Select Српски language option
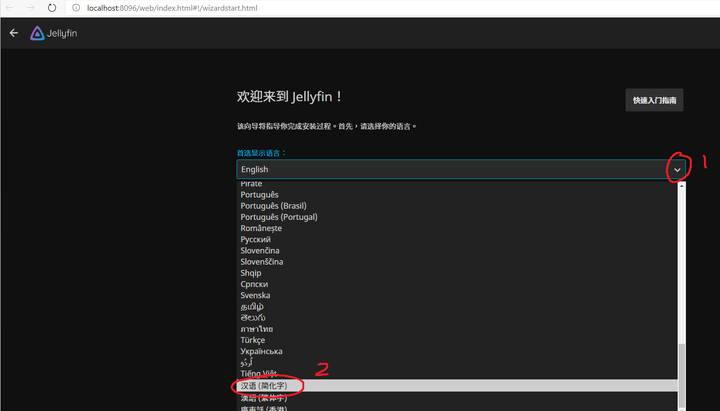 (457, 284)
